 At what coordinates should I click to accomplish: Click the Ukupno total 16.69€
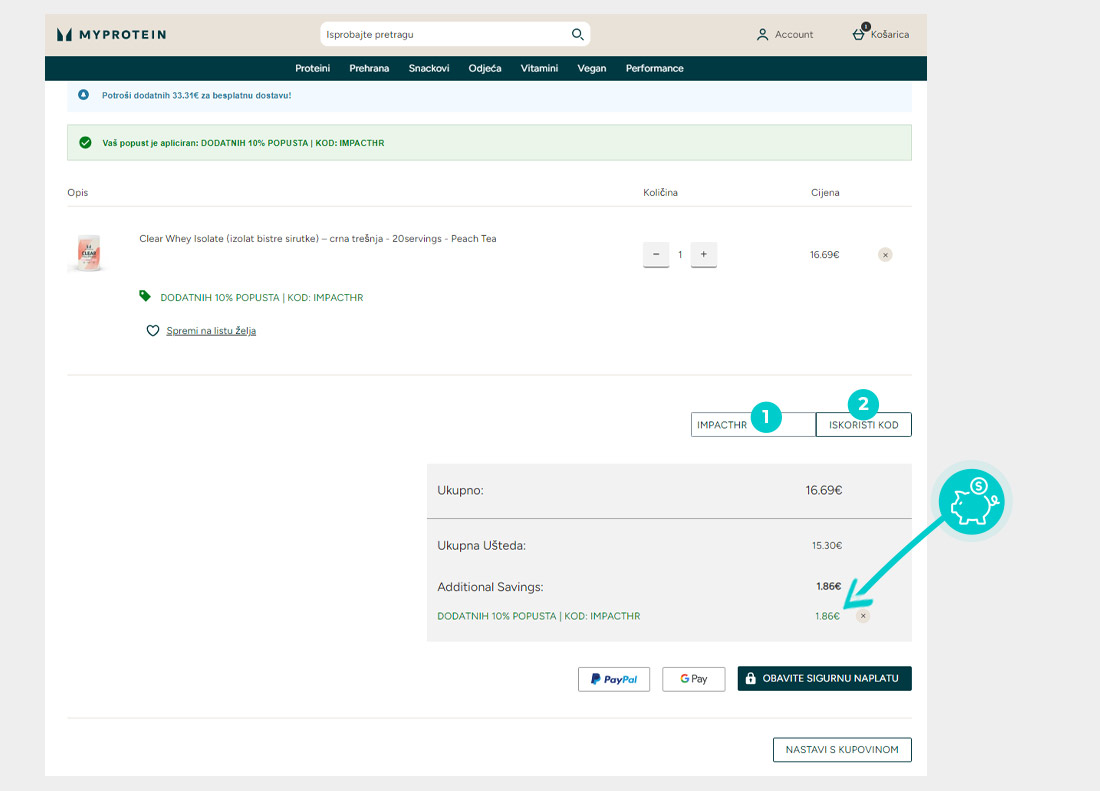(824, 490)
